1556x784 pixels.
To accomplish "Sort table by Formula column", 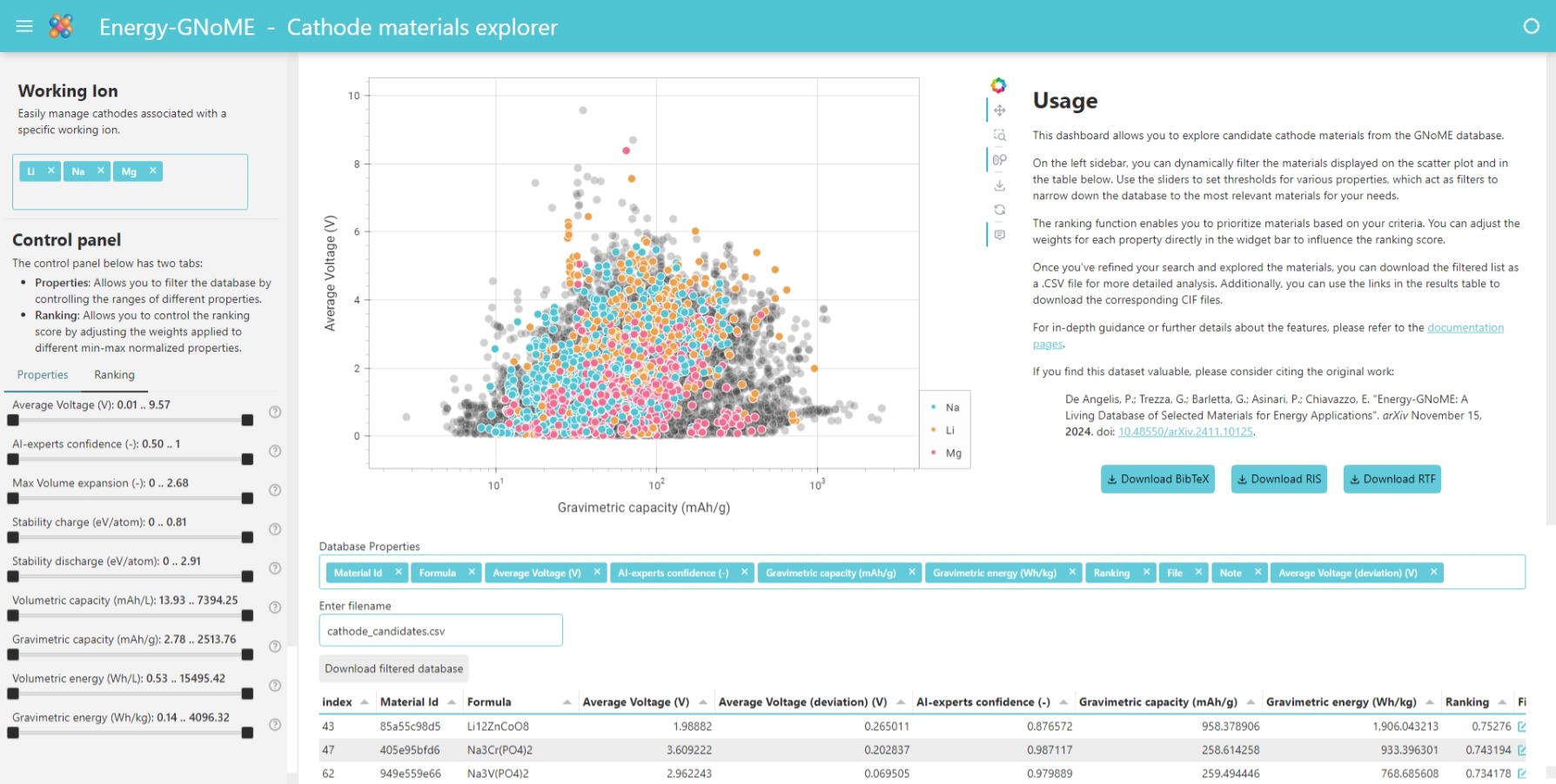I will pyautogui.click(x=520, y=702).
